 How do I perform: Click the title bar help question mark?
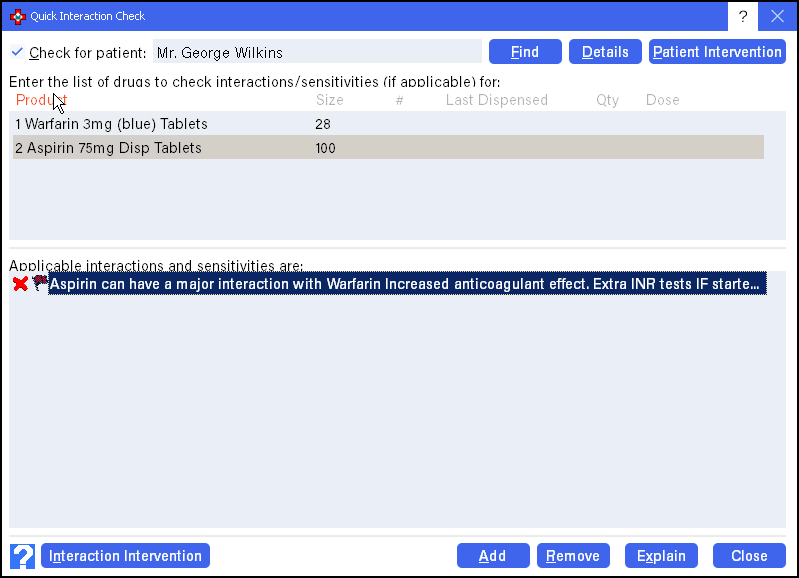tap(743, 16)
